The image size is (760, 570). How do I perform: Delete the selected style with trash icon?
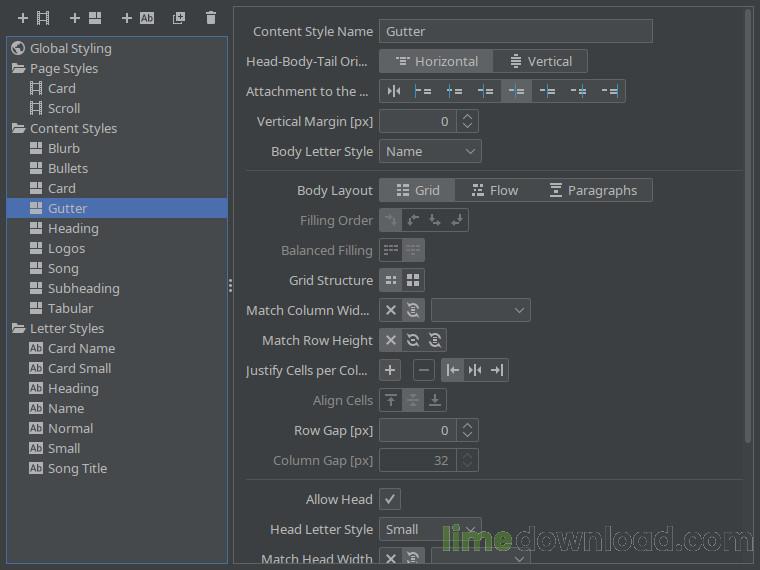210,18
